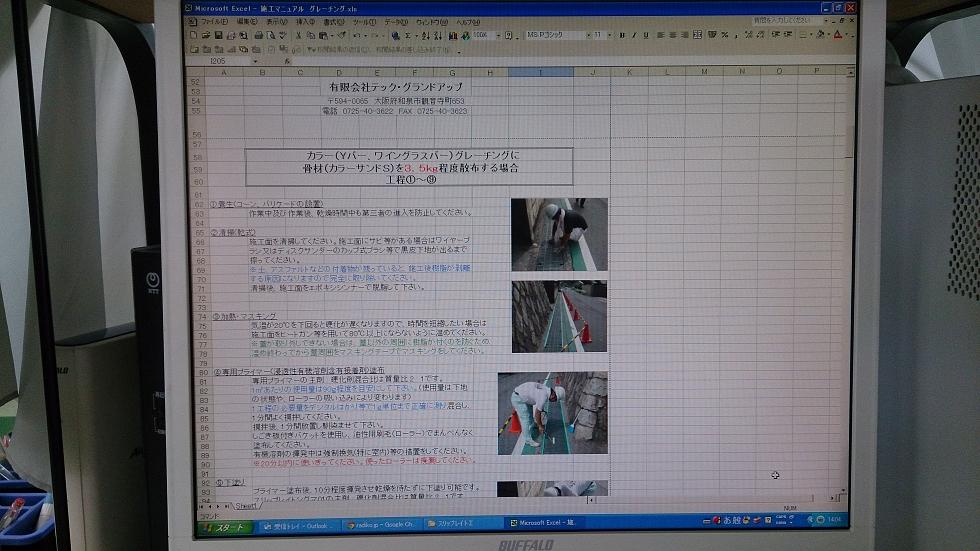Screen dimensions: 980x551
Task: Paste using the clipboard icon
Action: pos(322,35)
